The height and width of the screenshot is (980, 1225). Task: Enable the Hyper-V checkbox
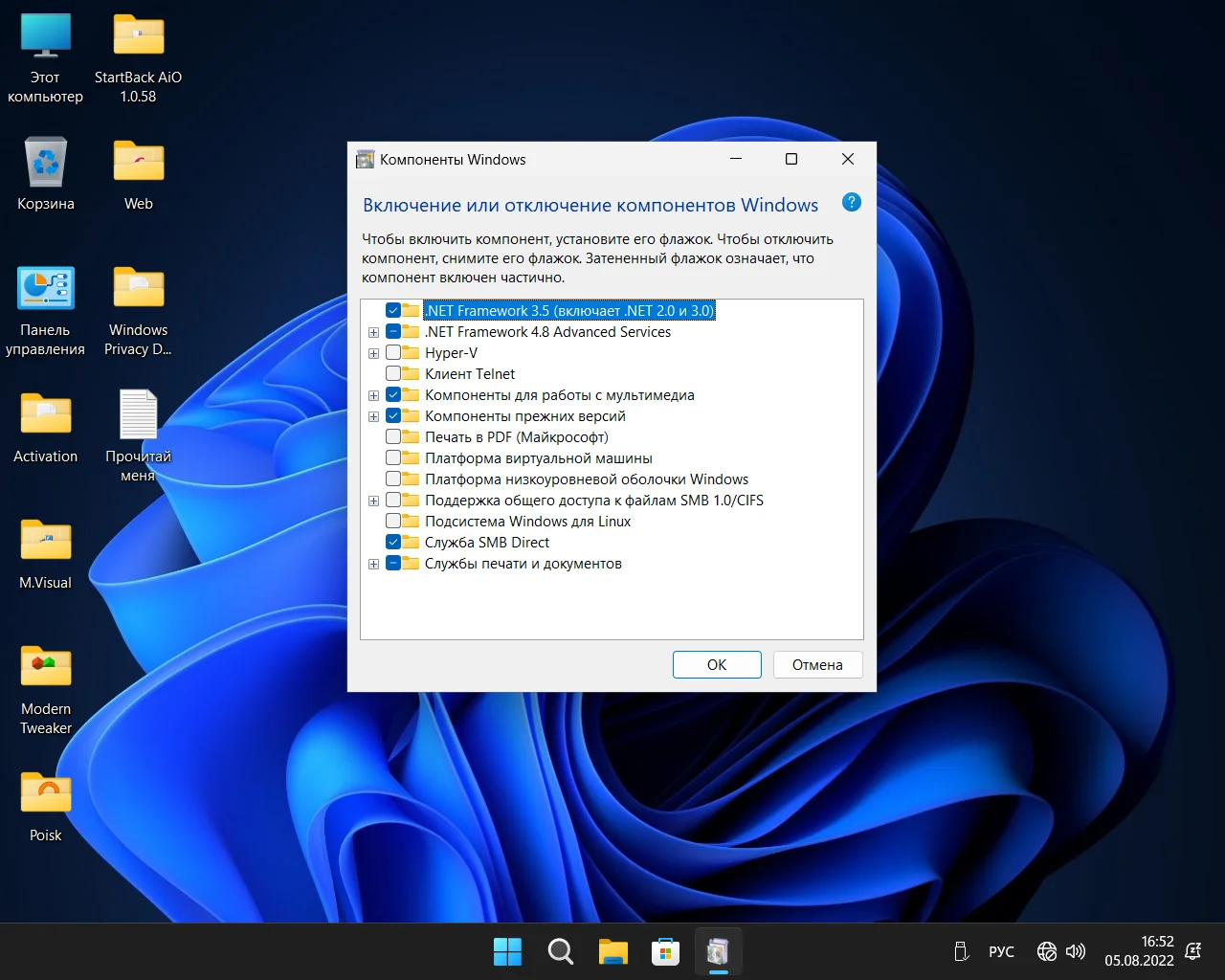(393, 353)
